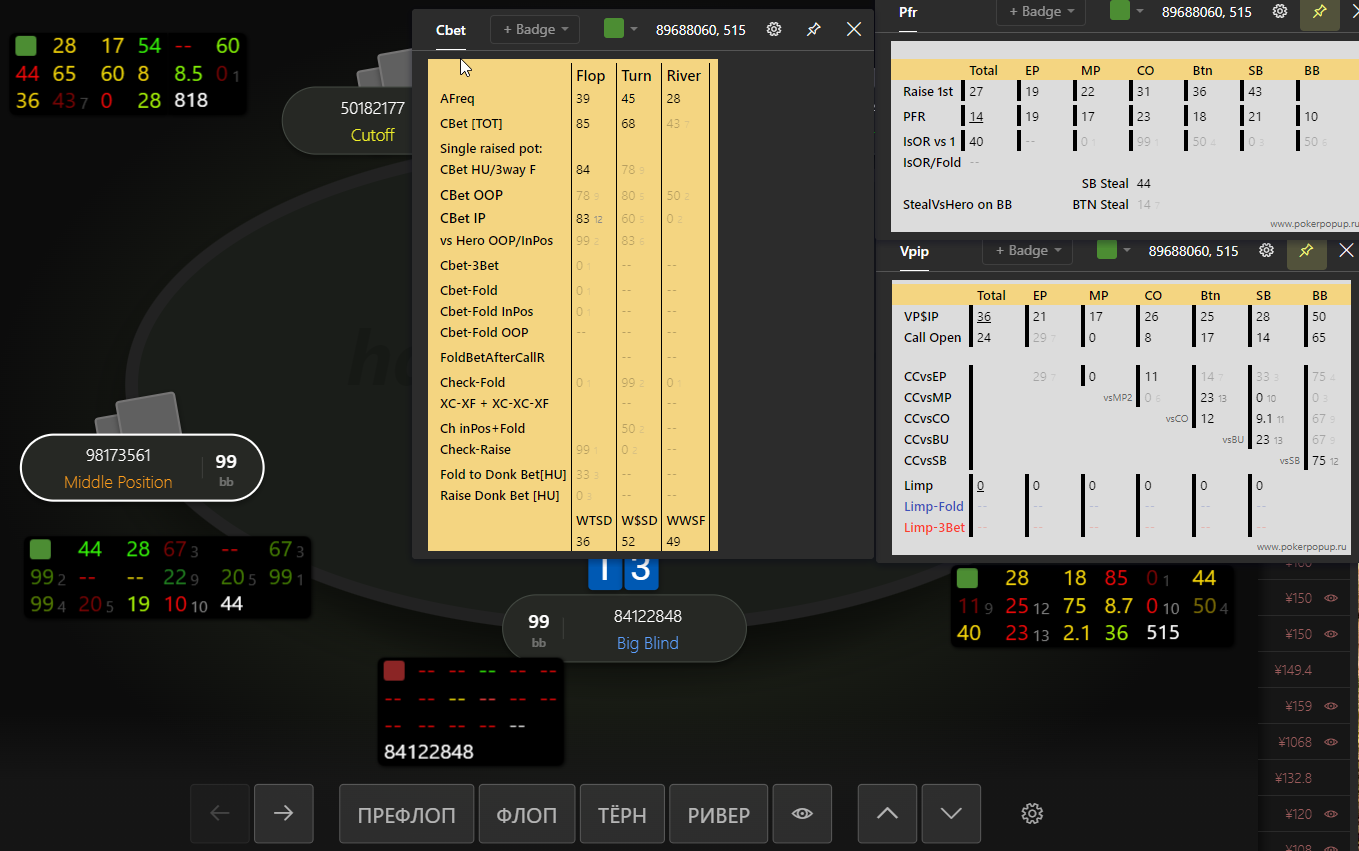
Task: Click the AFreq row label in Cbet popup
Action: [457, 99]
